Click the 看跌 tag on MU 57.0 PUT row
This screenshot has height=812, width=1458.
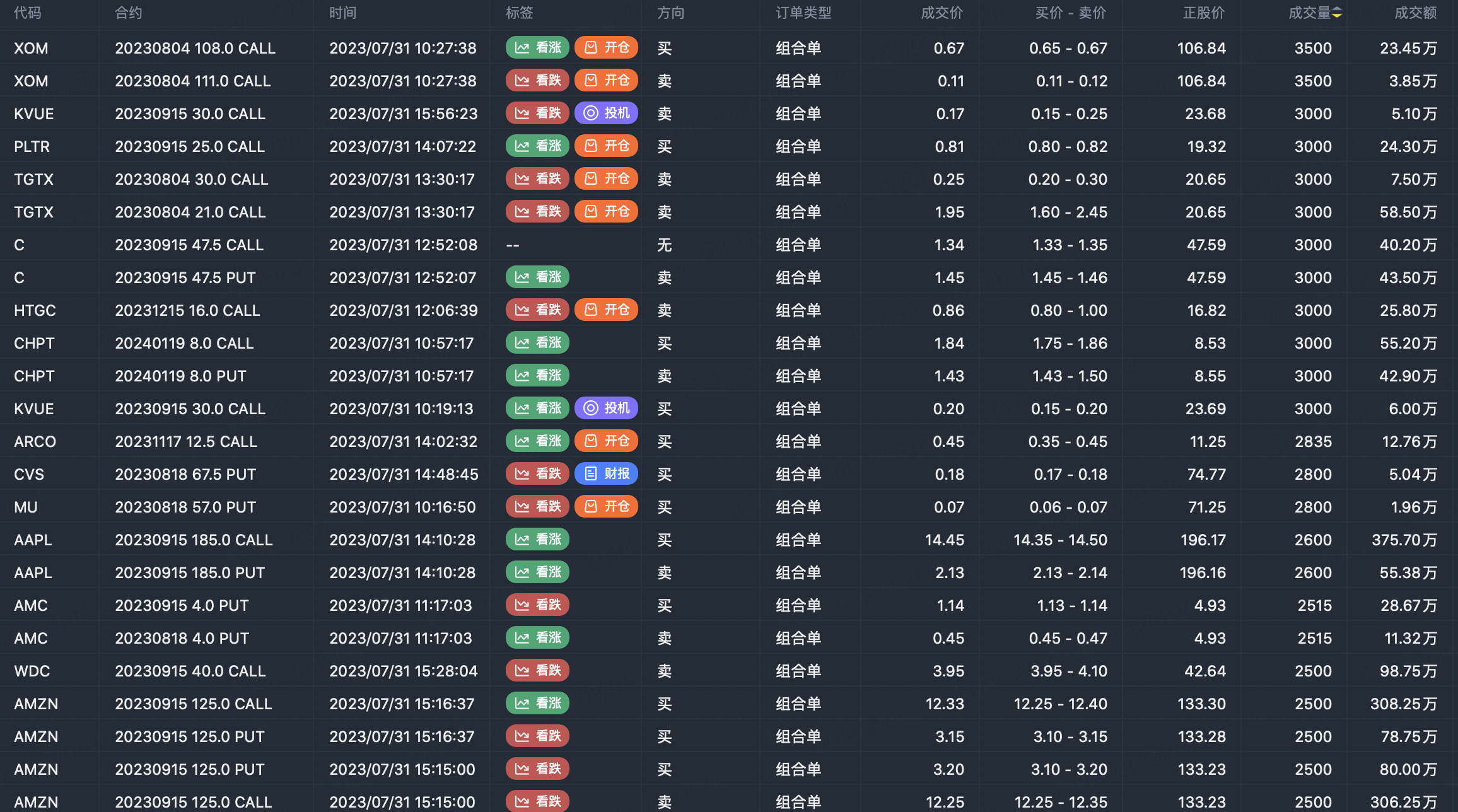coord(537,507)
